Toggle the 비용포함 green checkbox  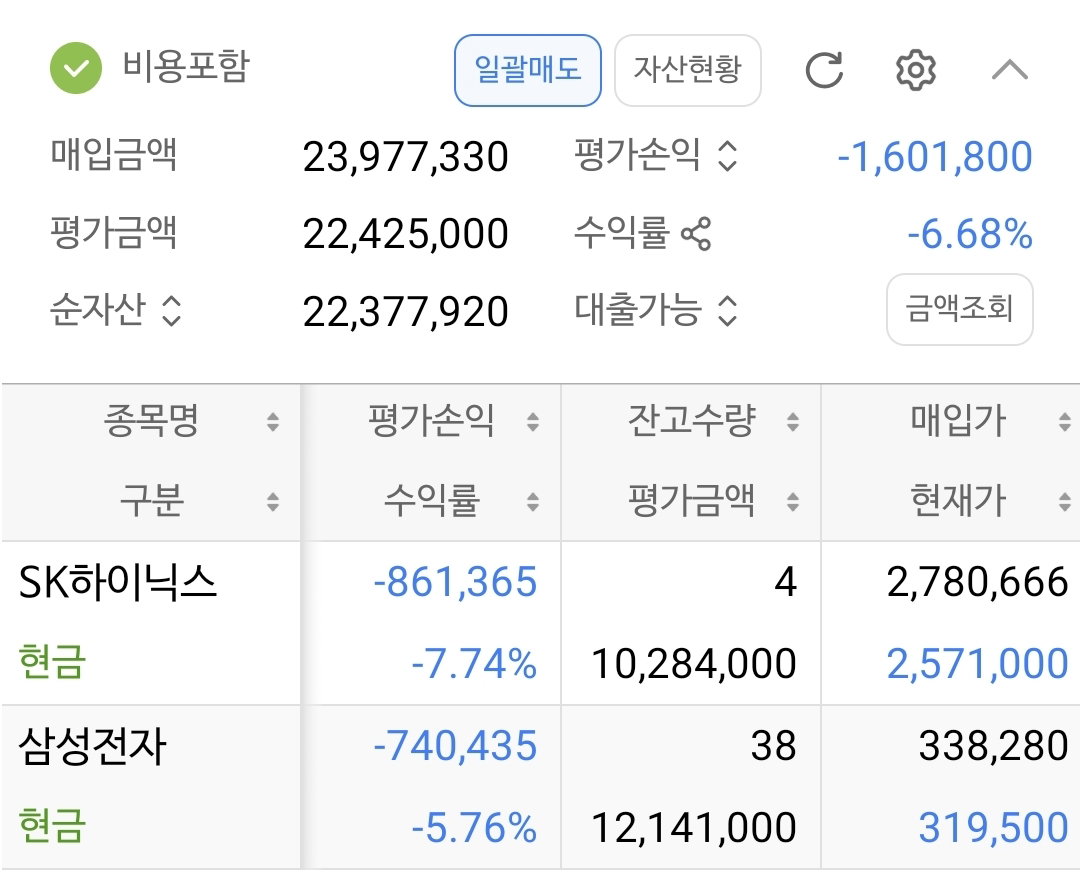coord(76,67)
